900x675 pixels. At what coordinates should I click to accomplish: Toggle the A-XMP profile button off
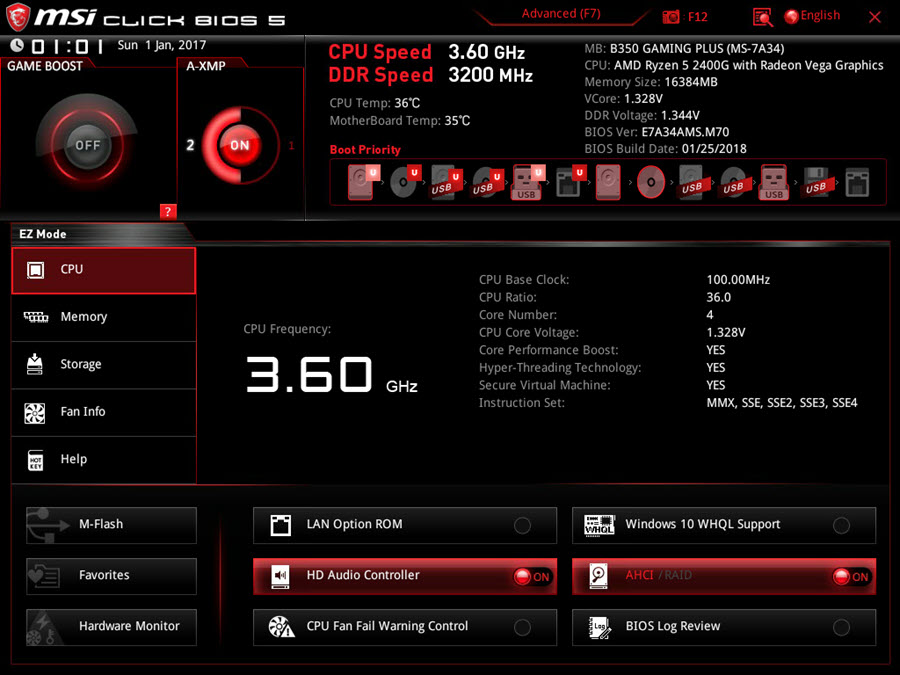click(239, 145)
